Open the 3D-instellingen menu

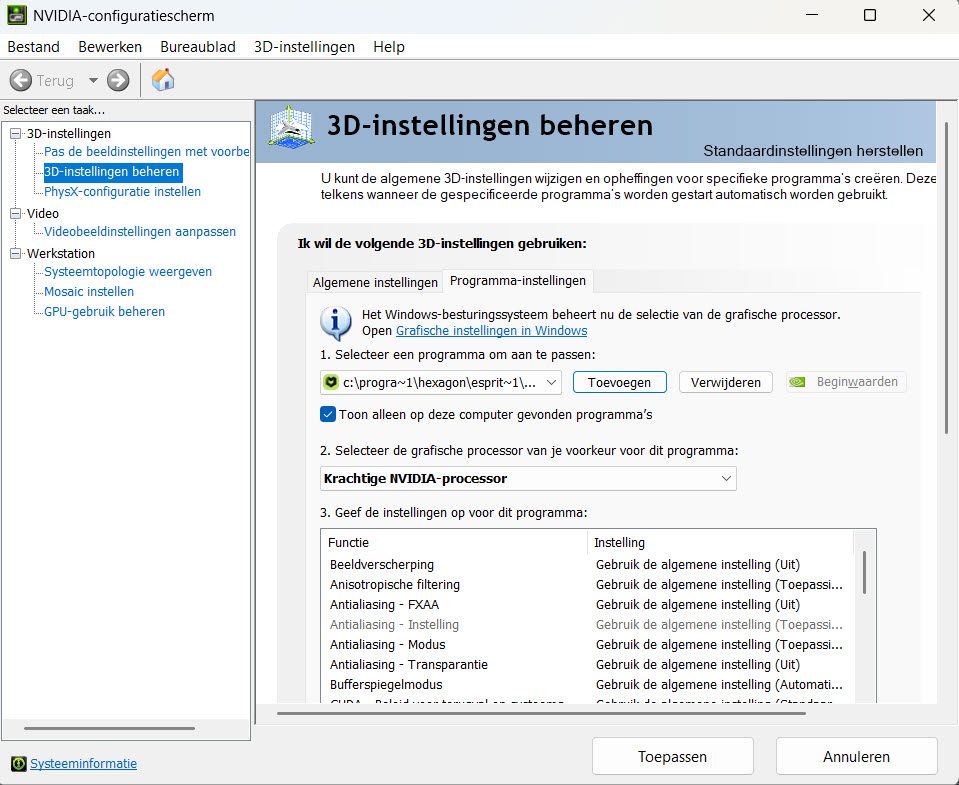pos(305,47)
